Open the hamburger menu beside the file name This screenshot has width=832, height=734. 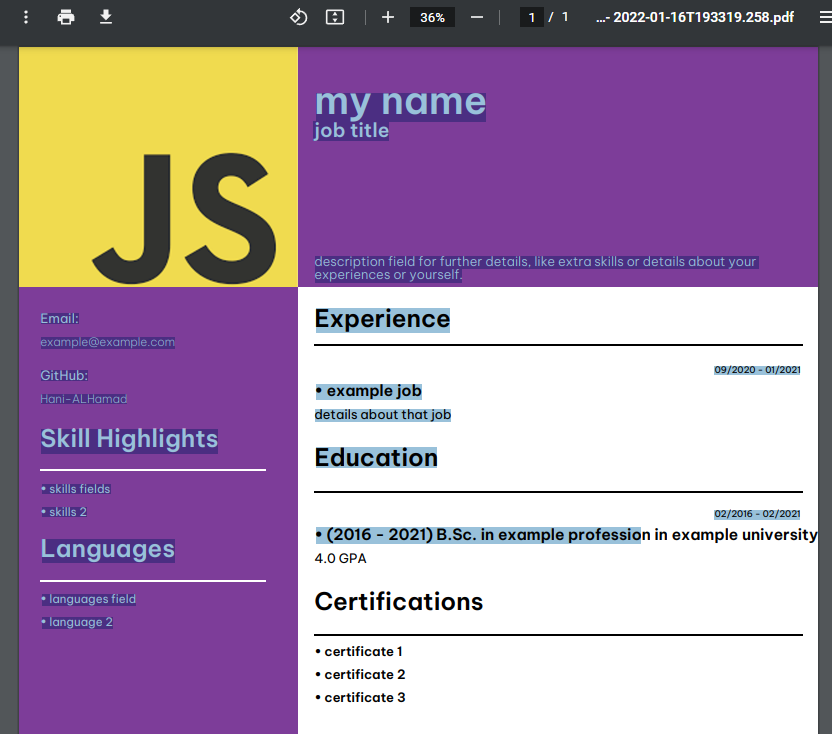click(825, 18)
